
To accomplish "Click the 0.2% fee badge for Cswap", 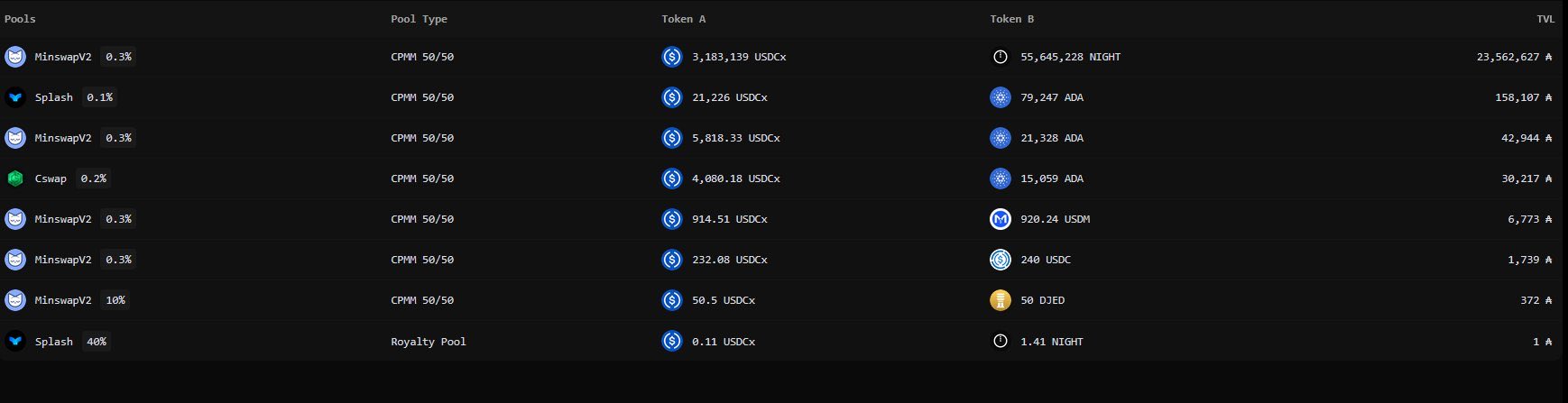I will point(93,179).
